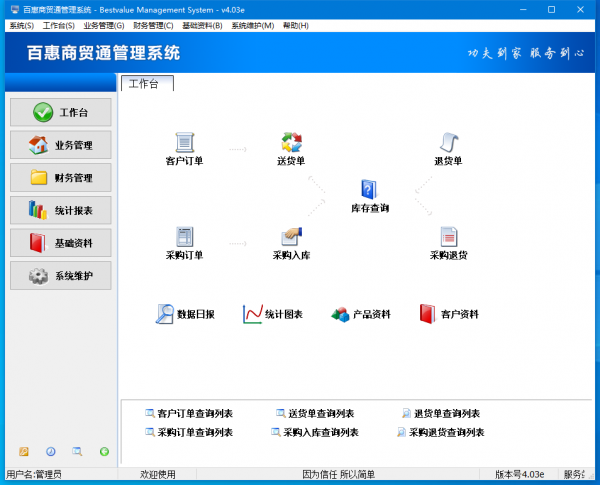Open the 帮助(H) menu
The width and height of the screenshot is (600, 485).
click(295, 26)
